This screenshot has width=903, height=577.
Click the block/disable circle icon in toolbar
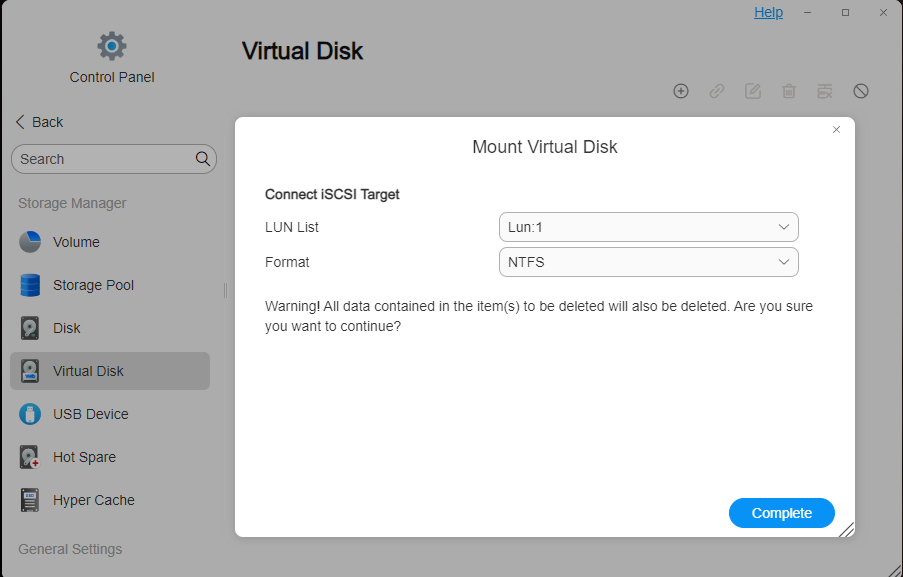pyautogui.click(x=861, y=91)
